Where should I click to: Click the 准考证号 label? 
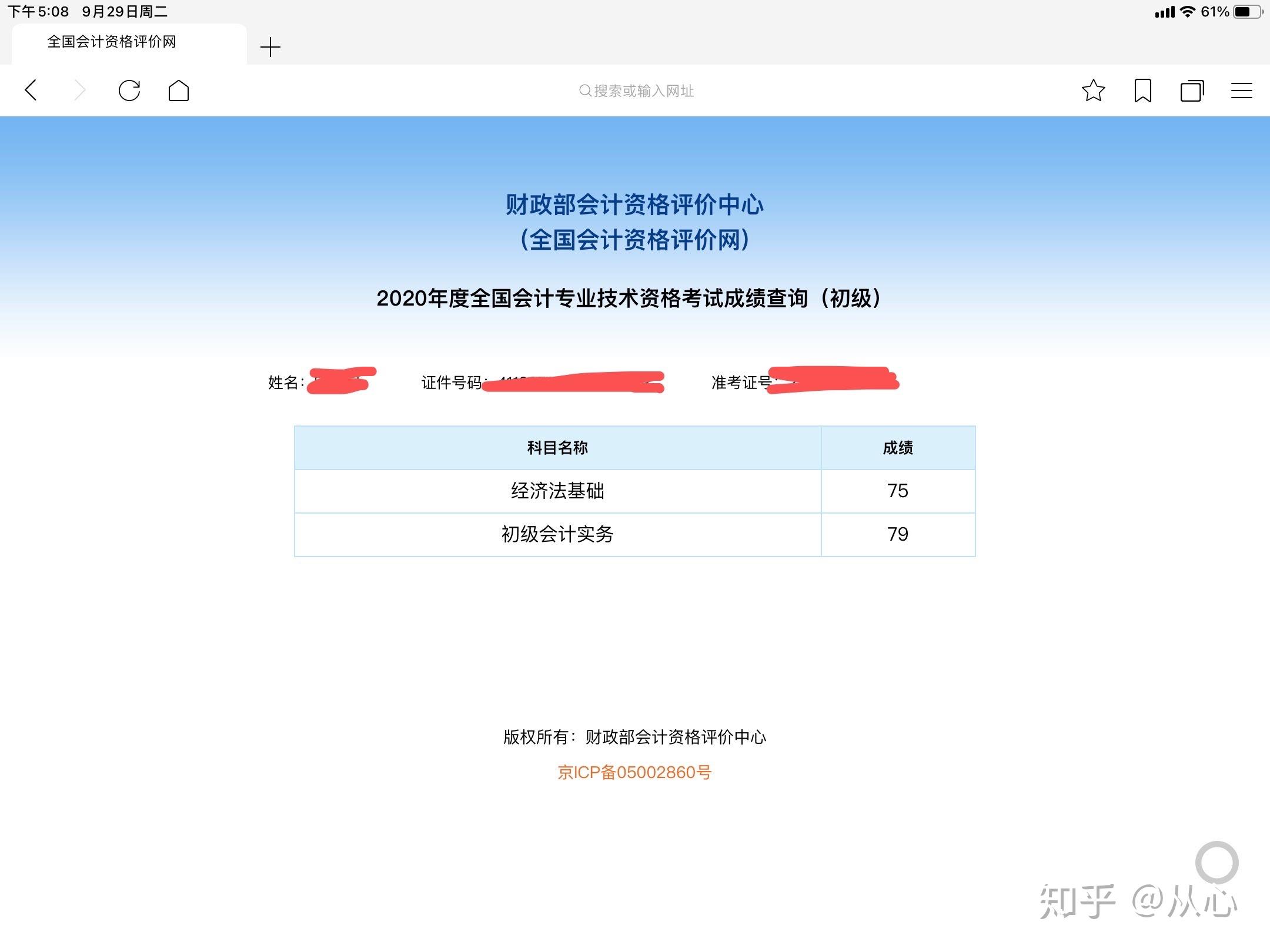743,383
